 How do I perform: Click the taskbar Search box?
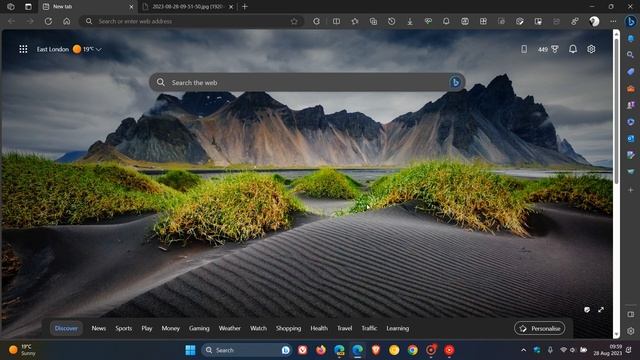click(247, 350)
